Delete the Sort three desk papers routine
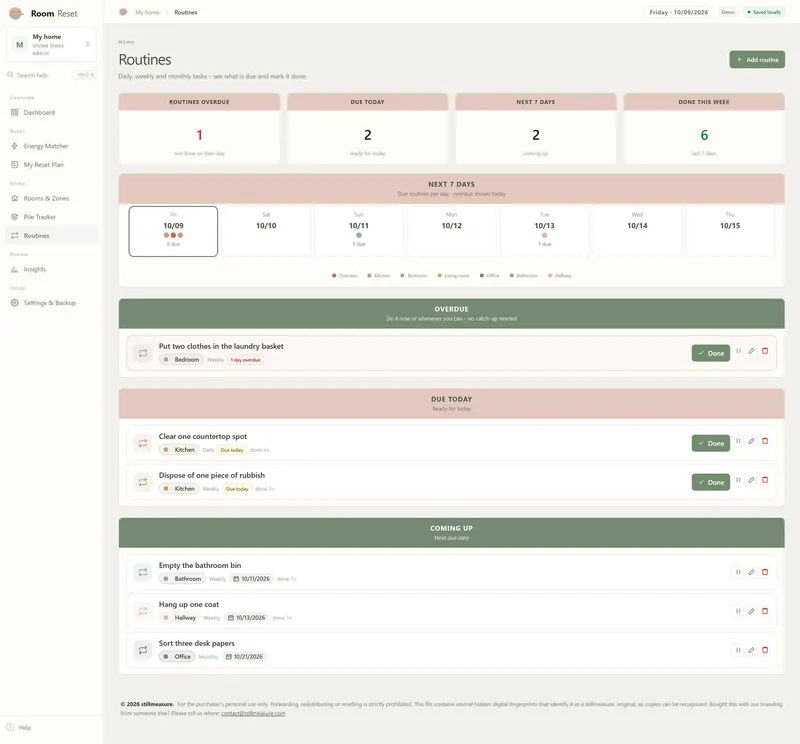 (x=765, y=650)
